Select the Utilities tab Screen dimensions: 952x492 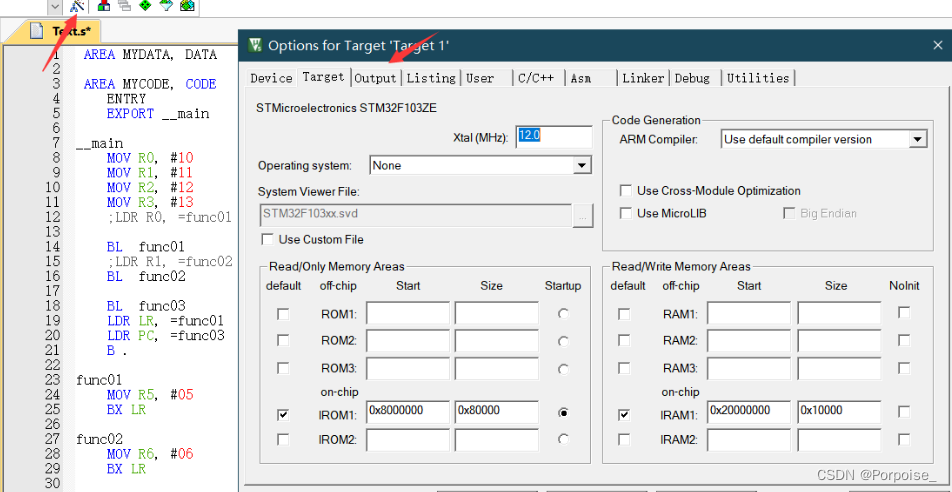[758, 78]
